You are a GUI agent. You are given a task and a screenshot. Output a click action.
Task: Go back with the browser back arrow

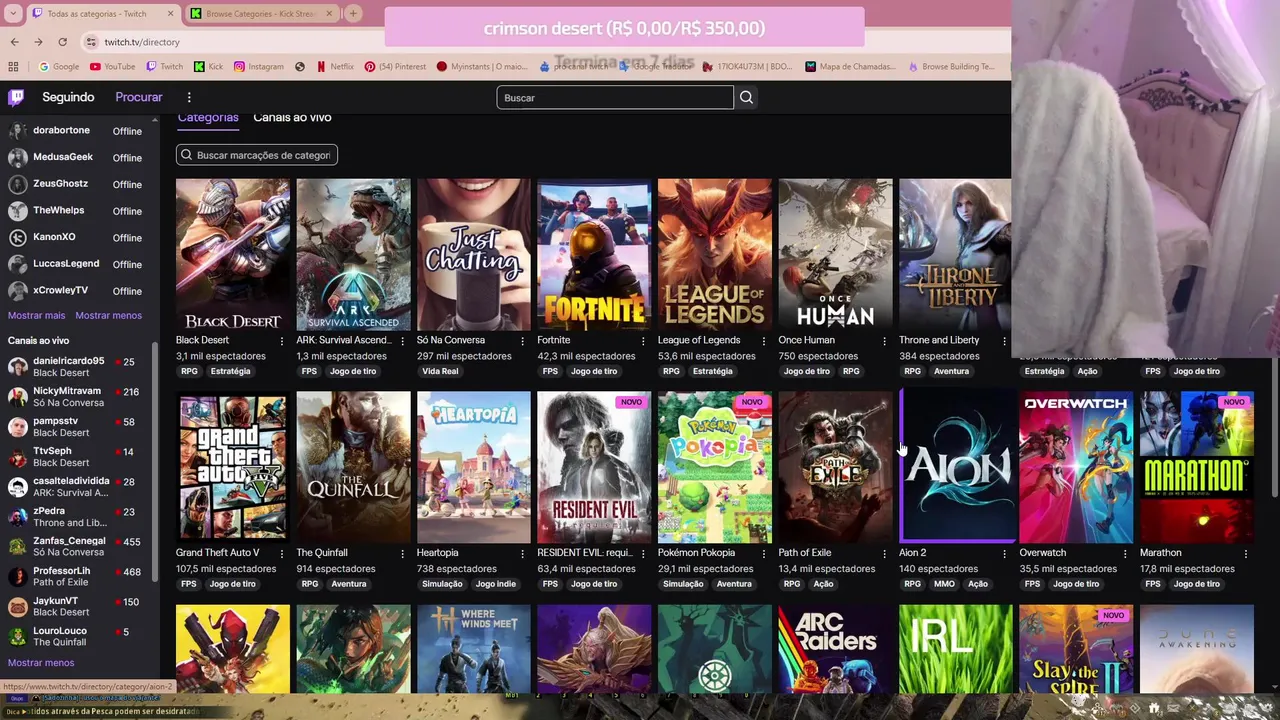14,42
